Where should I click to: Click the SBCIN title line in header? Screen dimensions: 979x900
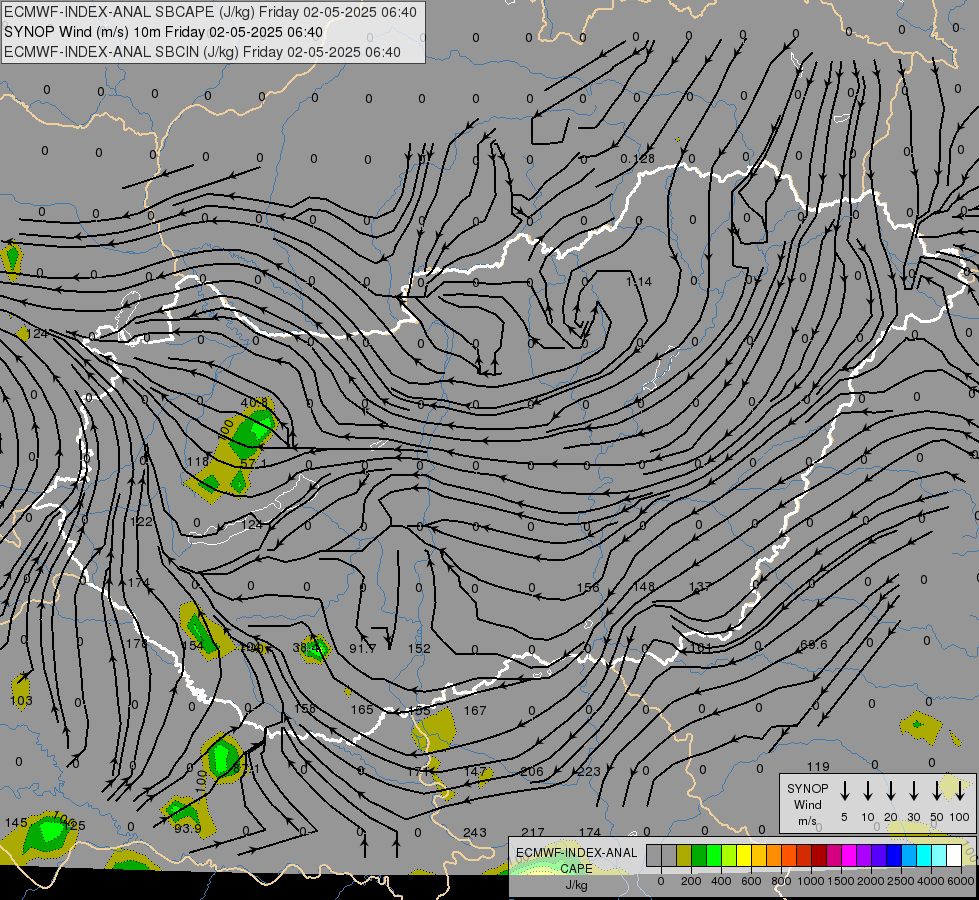202,52
